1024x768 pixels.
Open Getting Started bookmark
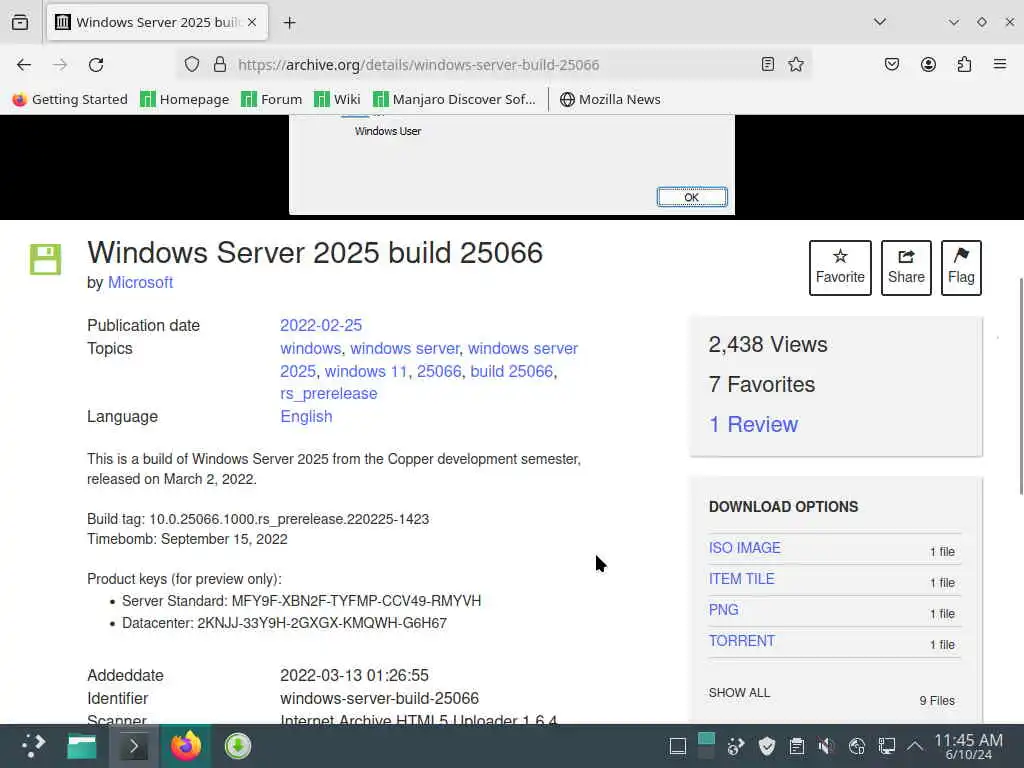pyautogui.click(x=71, y=99)
